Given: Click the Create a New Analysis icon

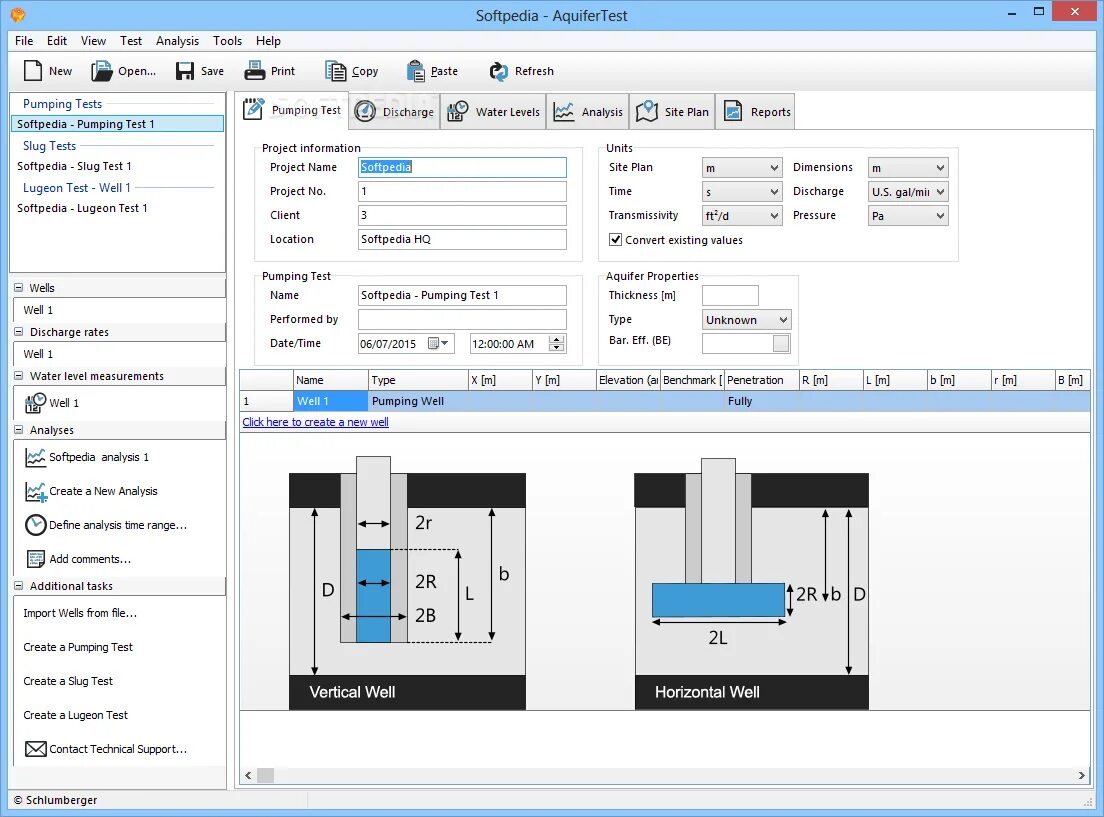Looking at the screenshot, I should click(35, 491).
